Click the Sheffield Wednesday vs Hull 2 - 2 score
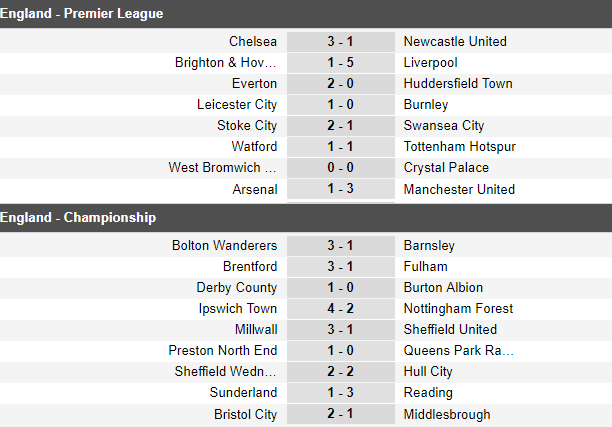612x427 pixels. coord(341,372)
